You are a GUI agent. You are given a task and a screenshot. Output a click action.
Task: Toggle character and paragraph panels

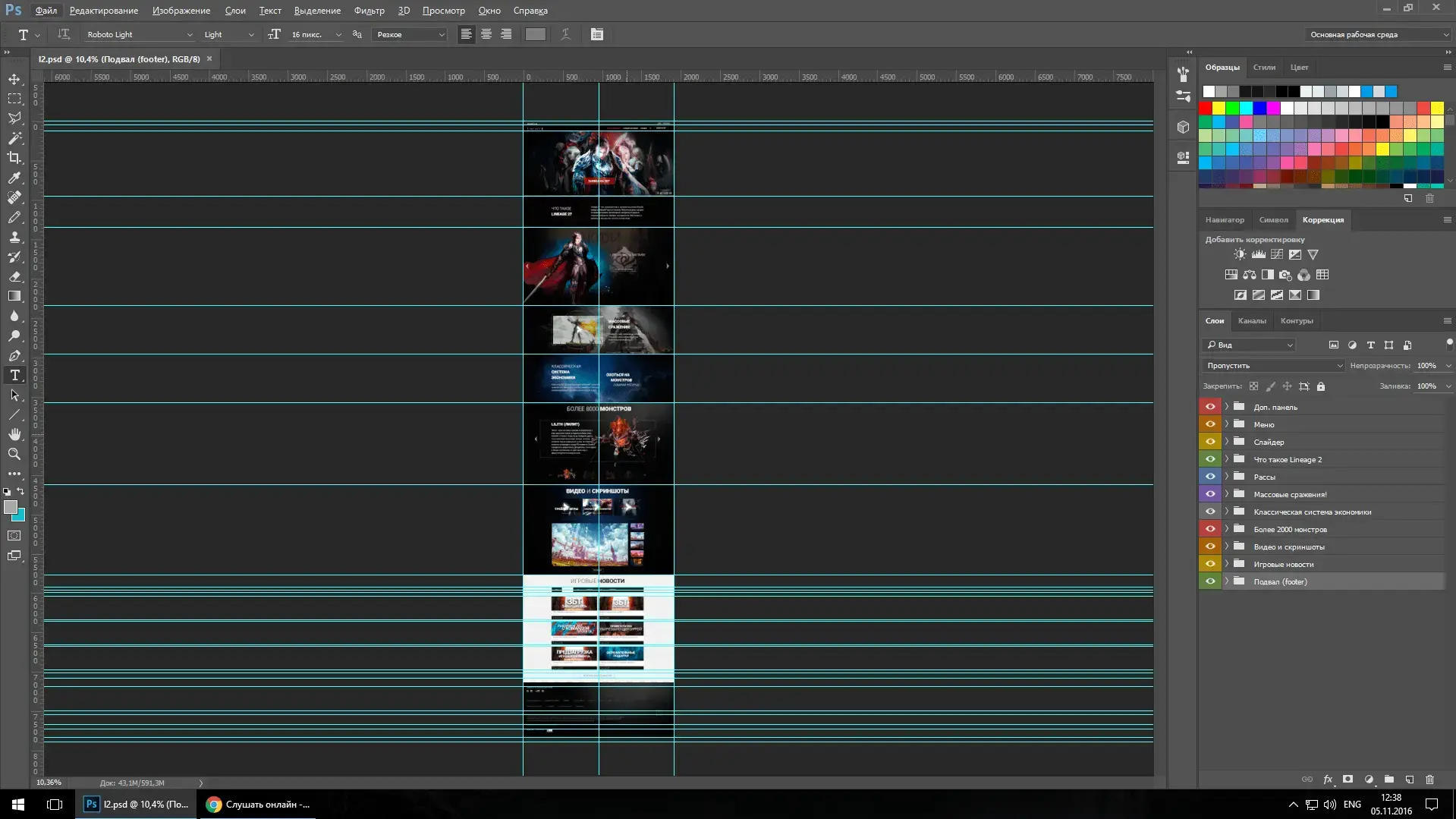tap(597, 34)
